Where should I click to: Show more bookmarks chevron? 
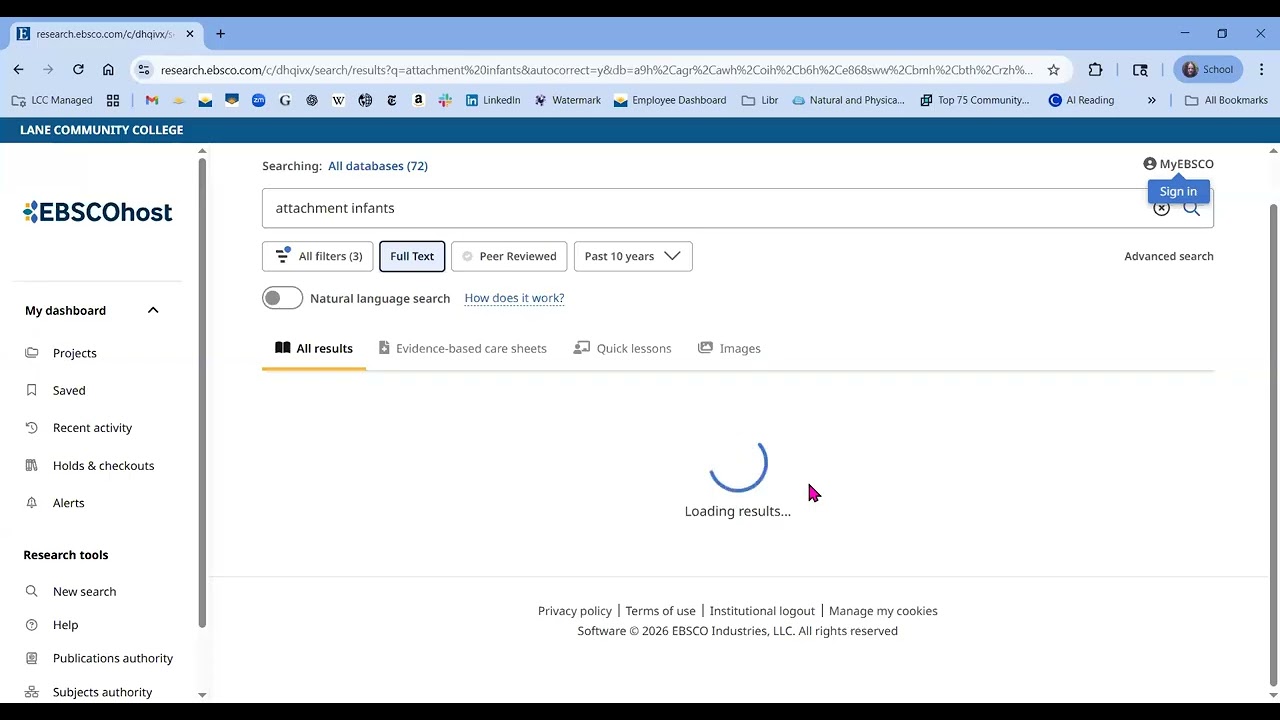(1151, 100)
